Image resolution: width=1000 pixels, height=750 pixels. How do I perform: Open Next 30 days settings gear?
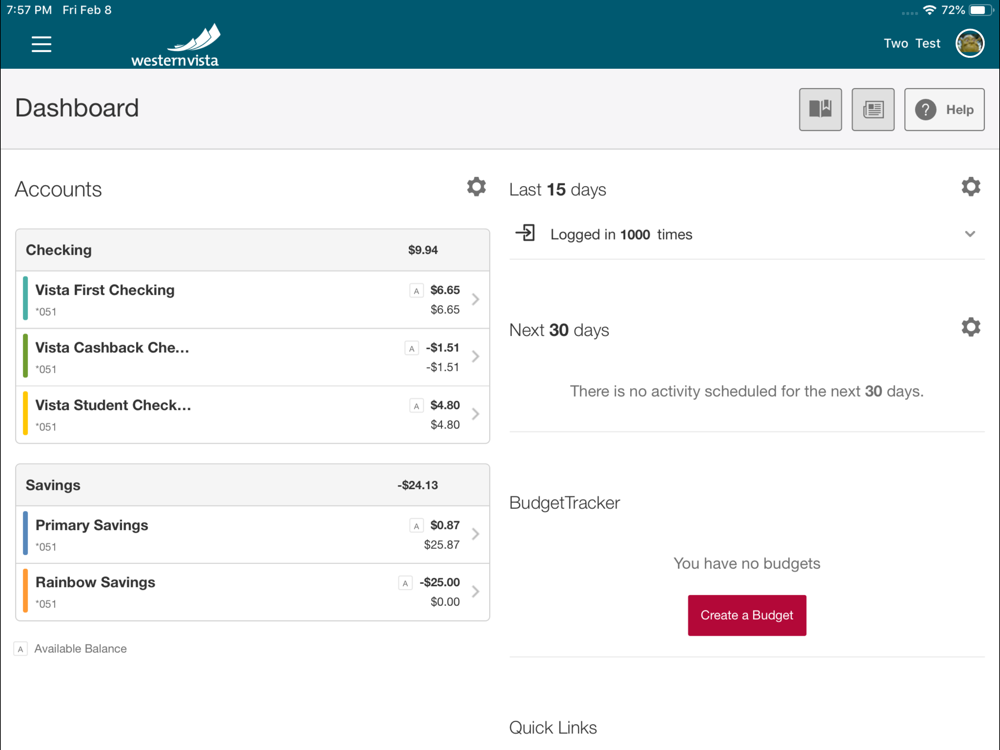tap(970, 327)
